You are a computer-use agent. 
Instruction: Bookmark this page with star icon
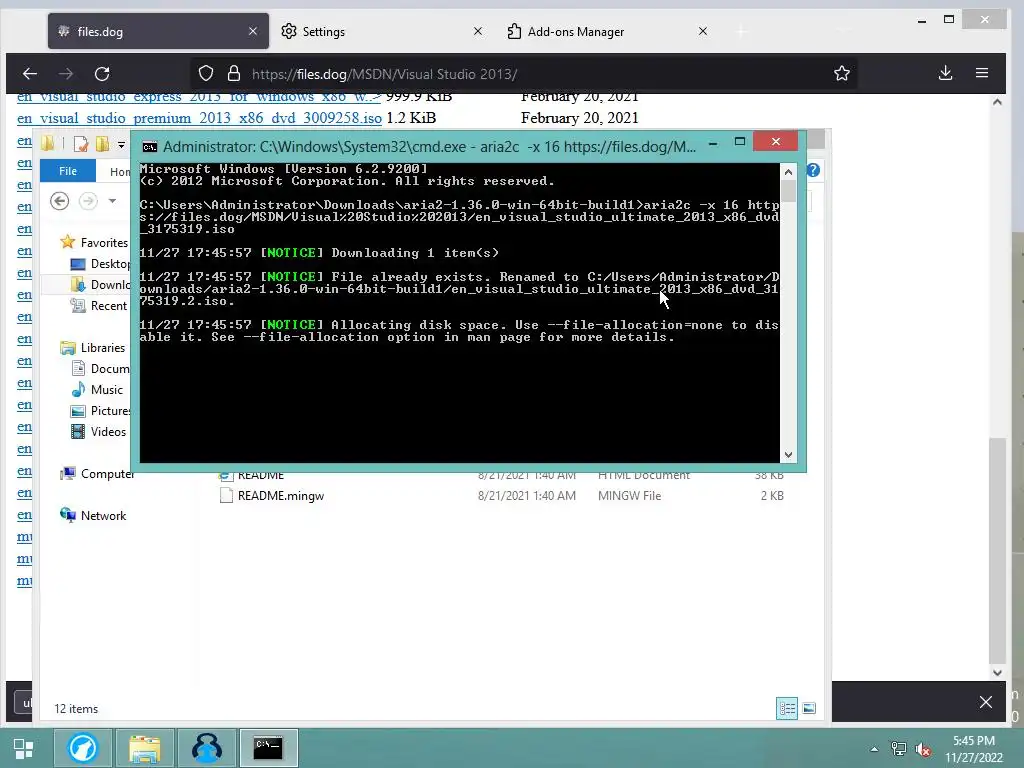842,74
